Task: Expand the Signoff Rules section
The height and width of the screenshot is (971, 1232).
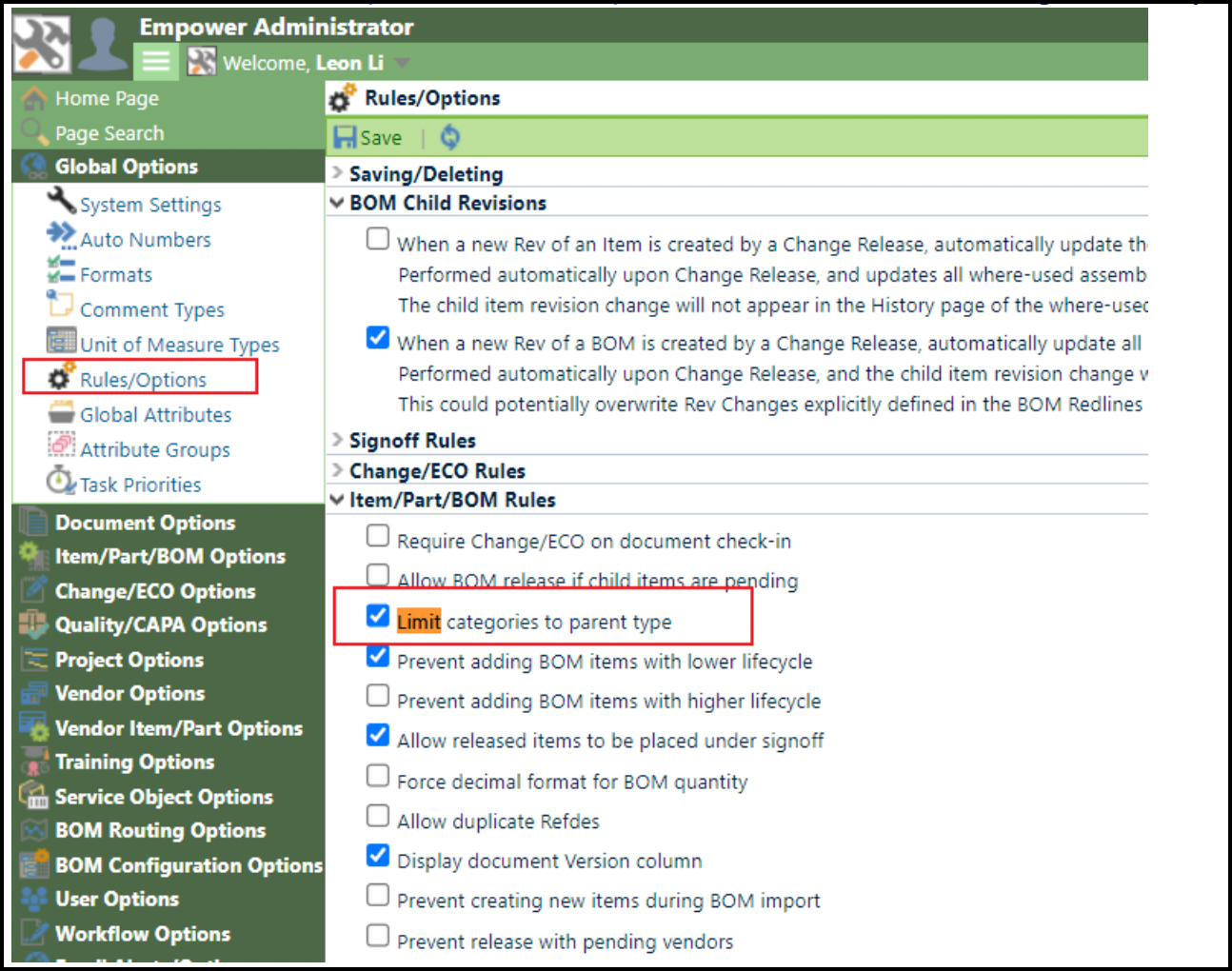Action: tap(412, 441)
